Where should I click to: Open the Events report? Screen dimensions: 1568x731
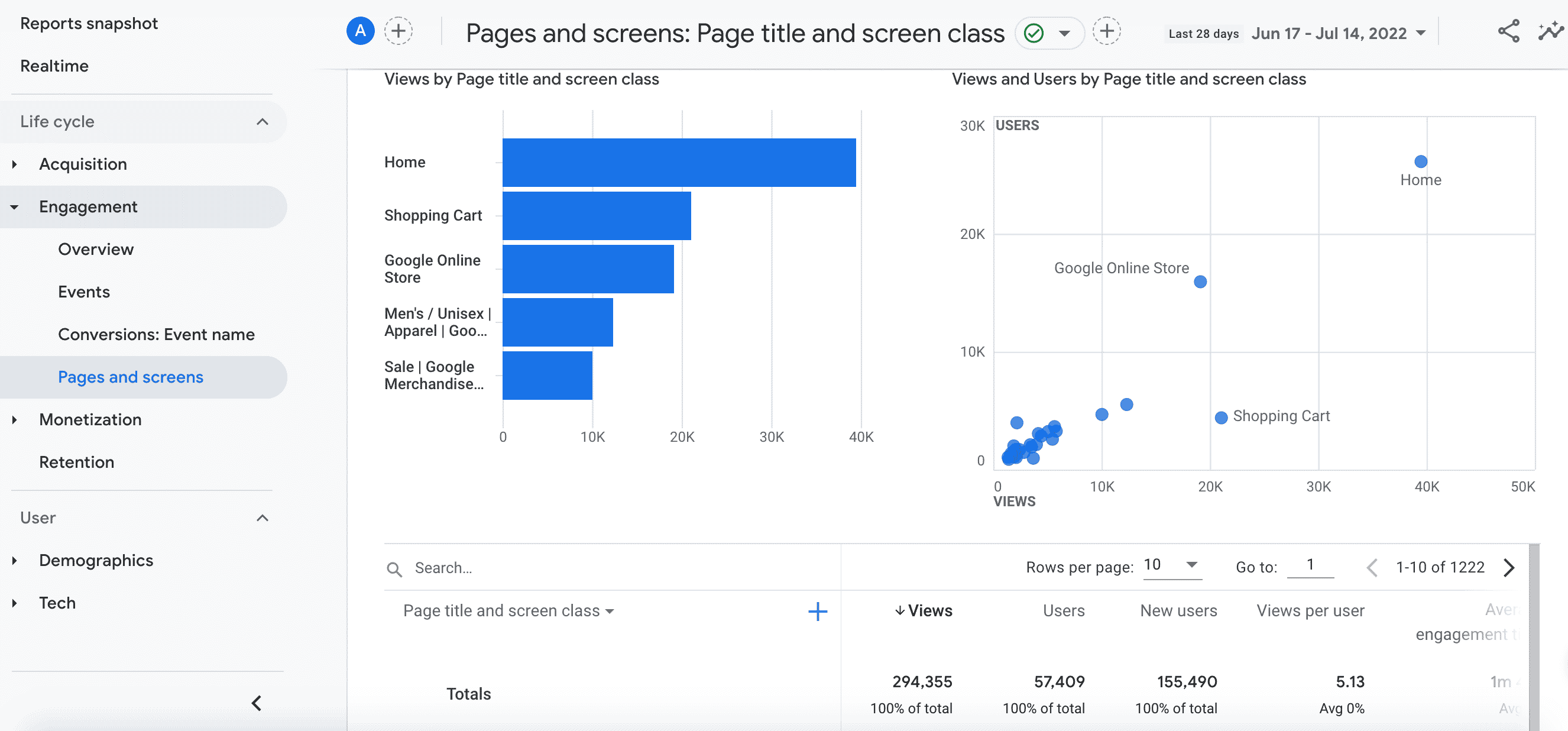84,292
